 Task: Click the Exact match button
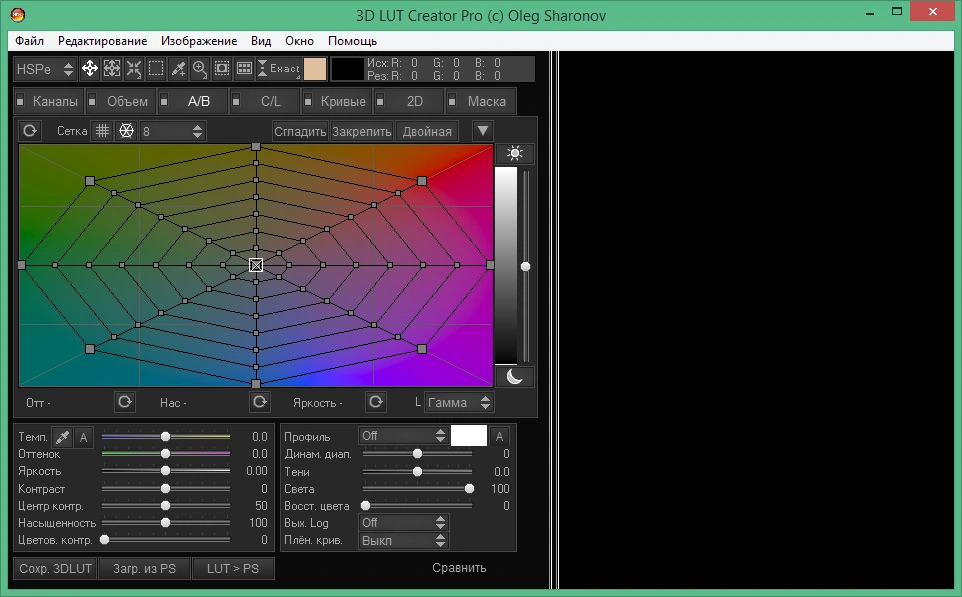pos(279,69)
